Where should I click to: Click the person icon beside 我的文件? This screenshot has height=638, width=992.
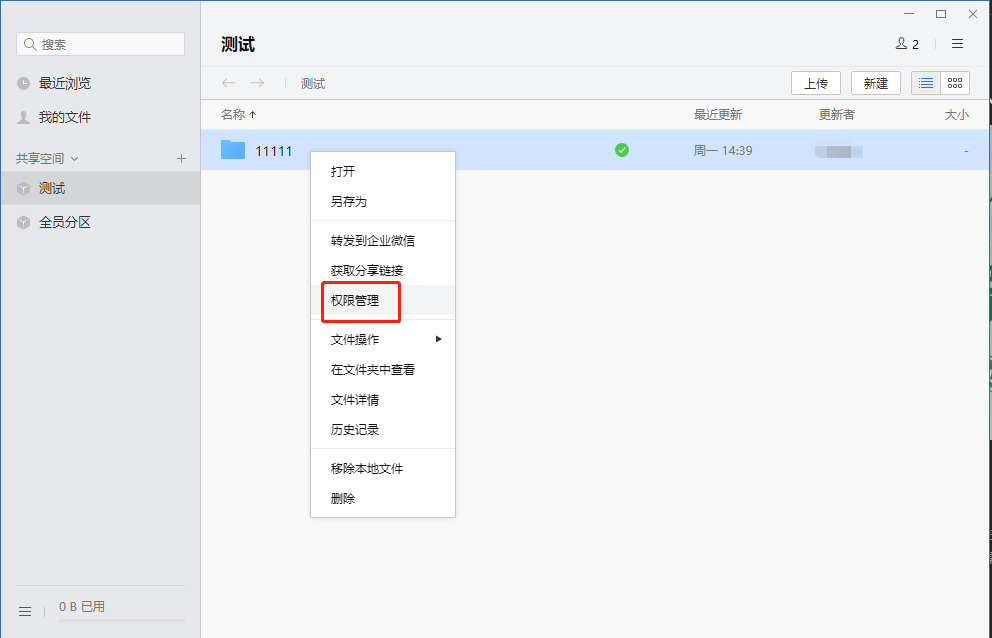pyautogui.click(x=23, y=117)
